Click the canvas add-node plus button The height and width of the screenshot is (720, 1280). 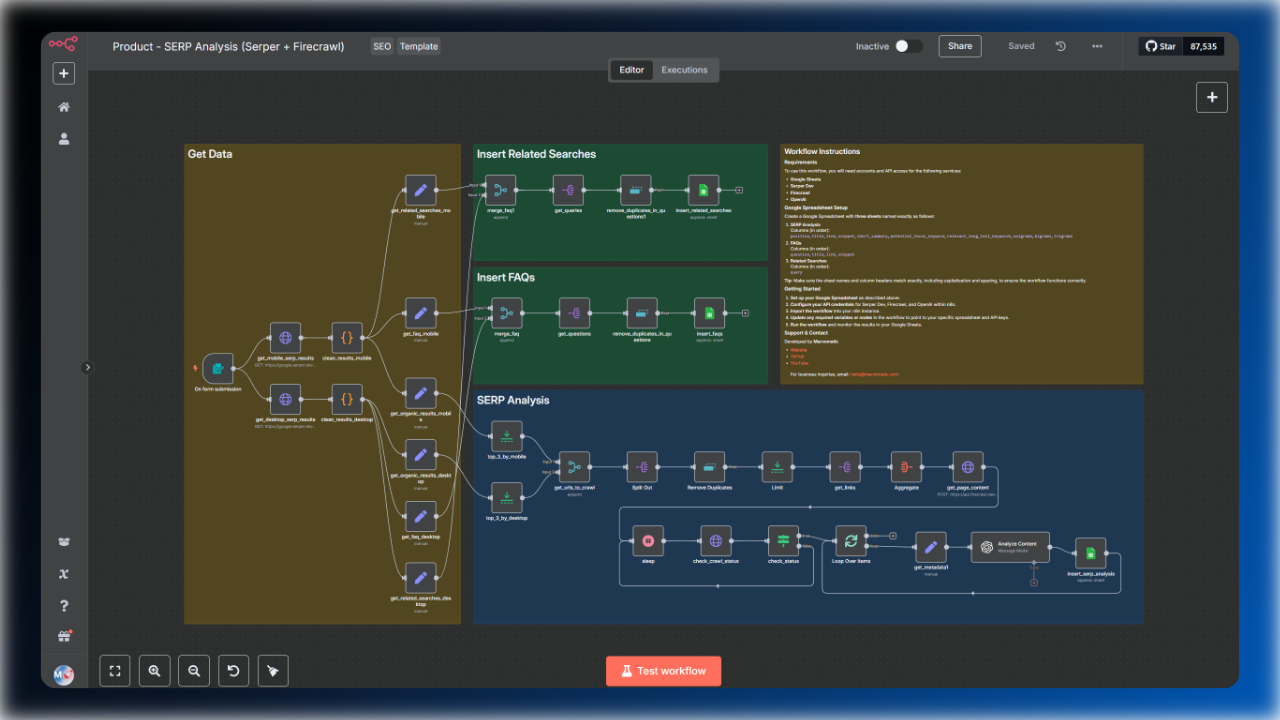click(1212, 97)
